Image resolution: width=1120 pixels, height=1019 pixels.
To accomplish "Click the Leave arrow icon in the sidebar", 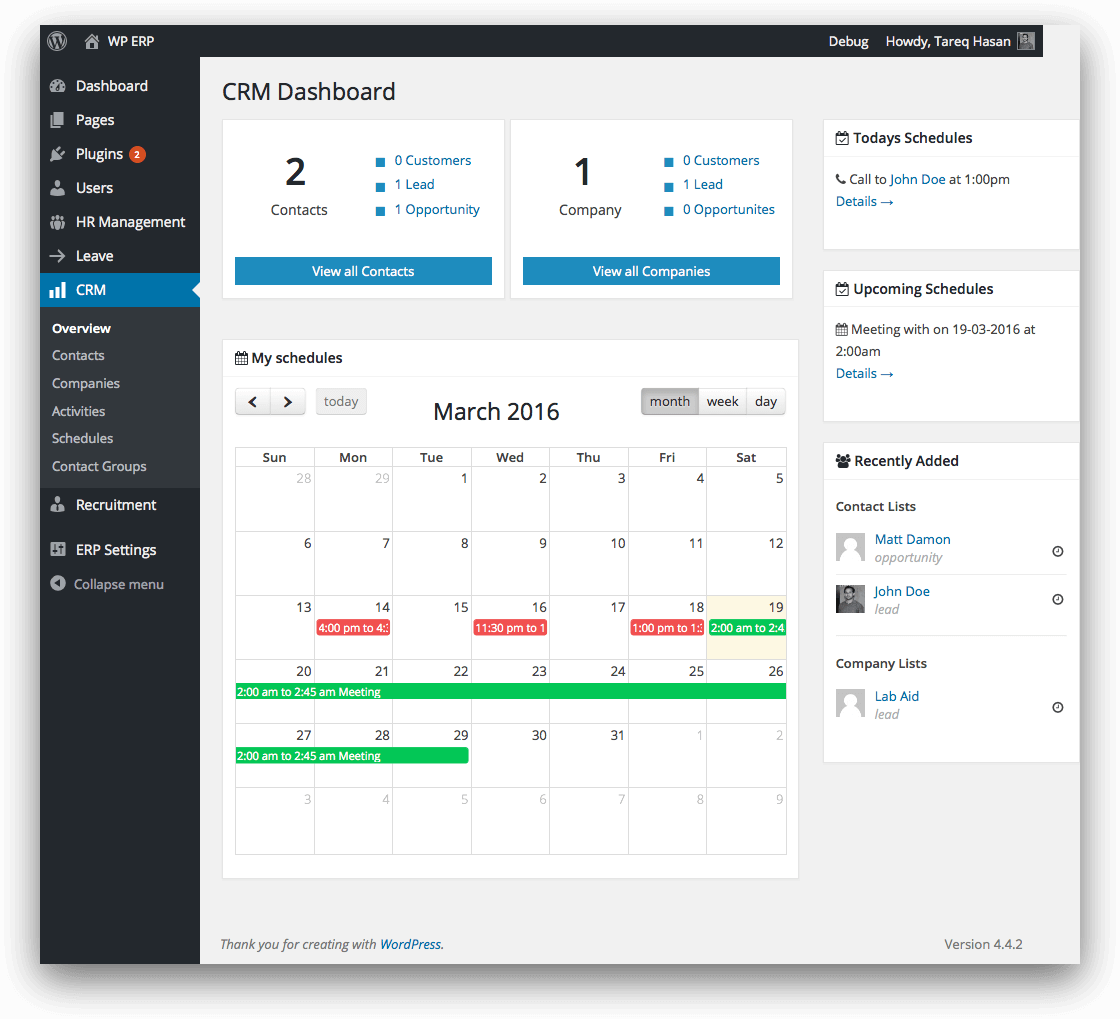I will coord(58,256).
